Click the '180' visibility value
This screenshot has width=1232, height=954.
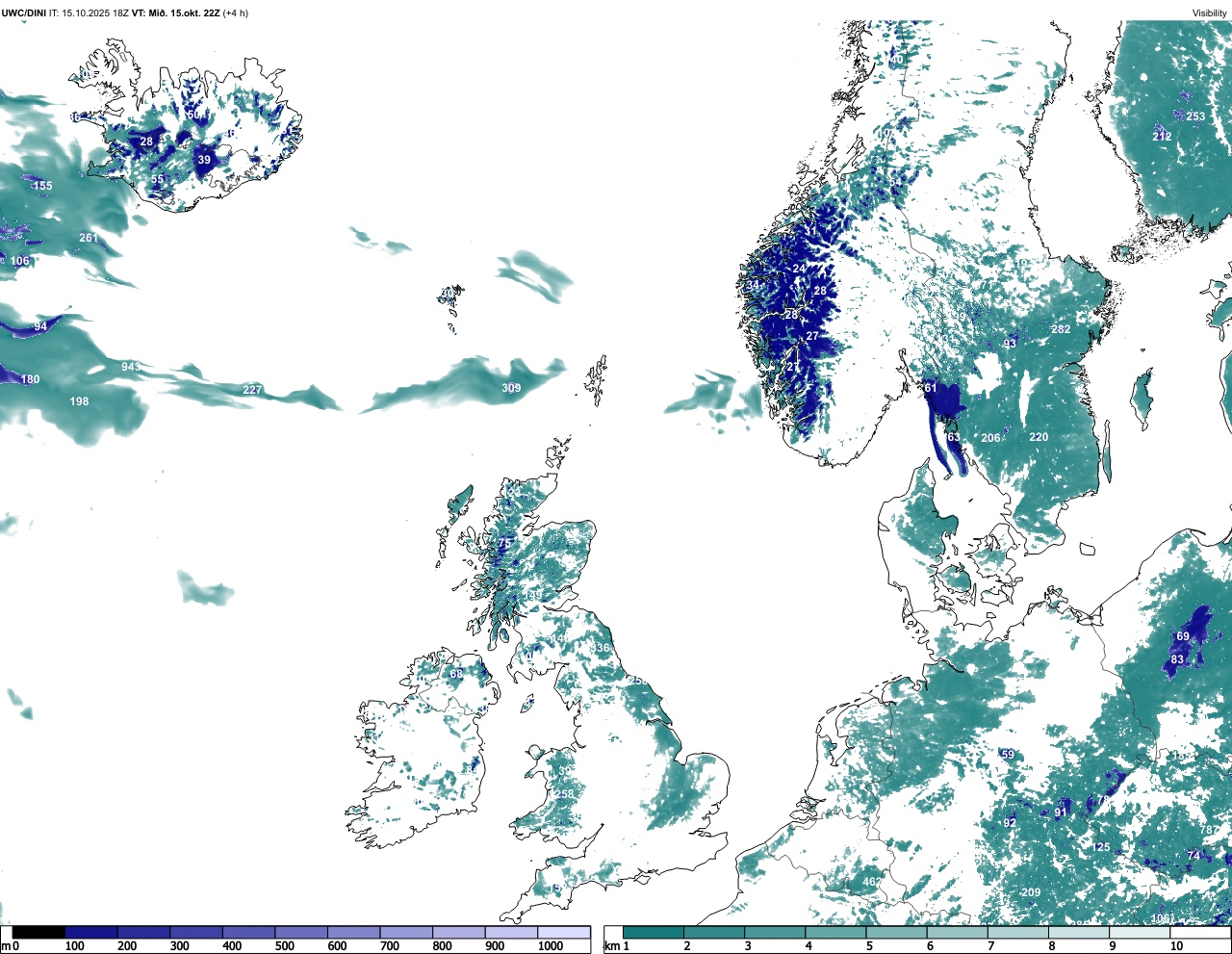[31, 379]
